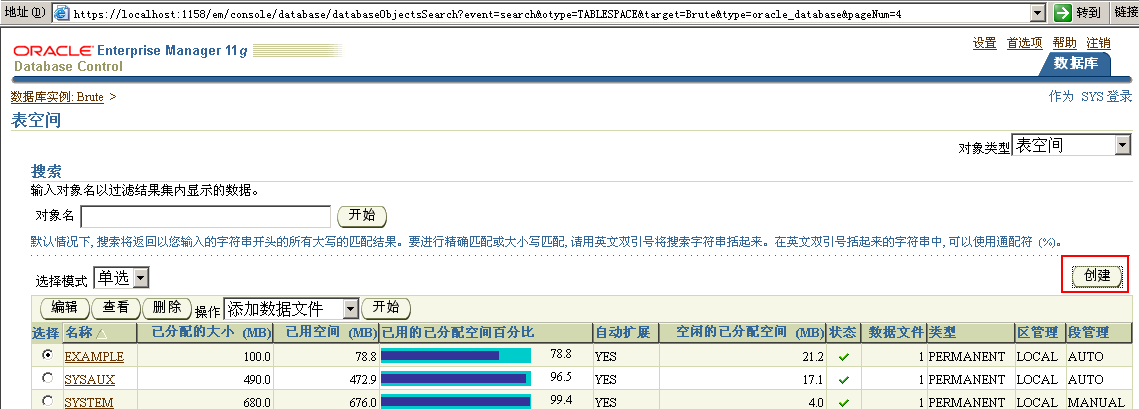Click the 作为 SYS 登录 text

pos(1090,97)
